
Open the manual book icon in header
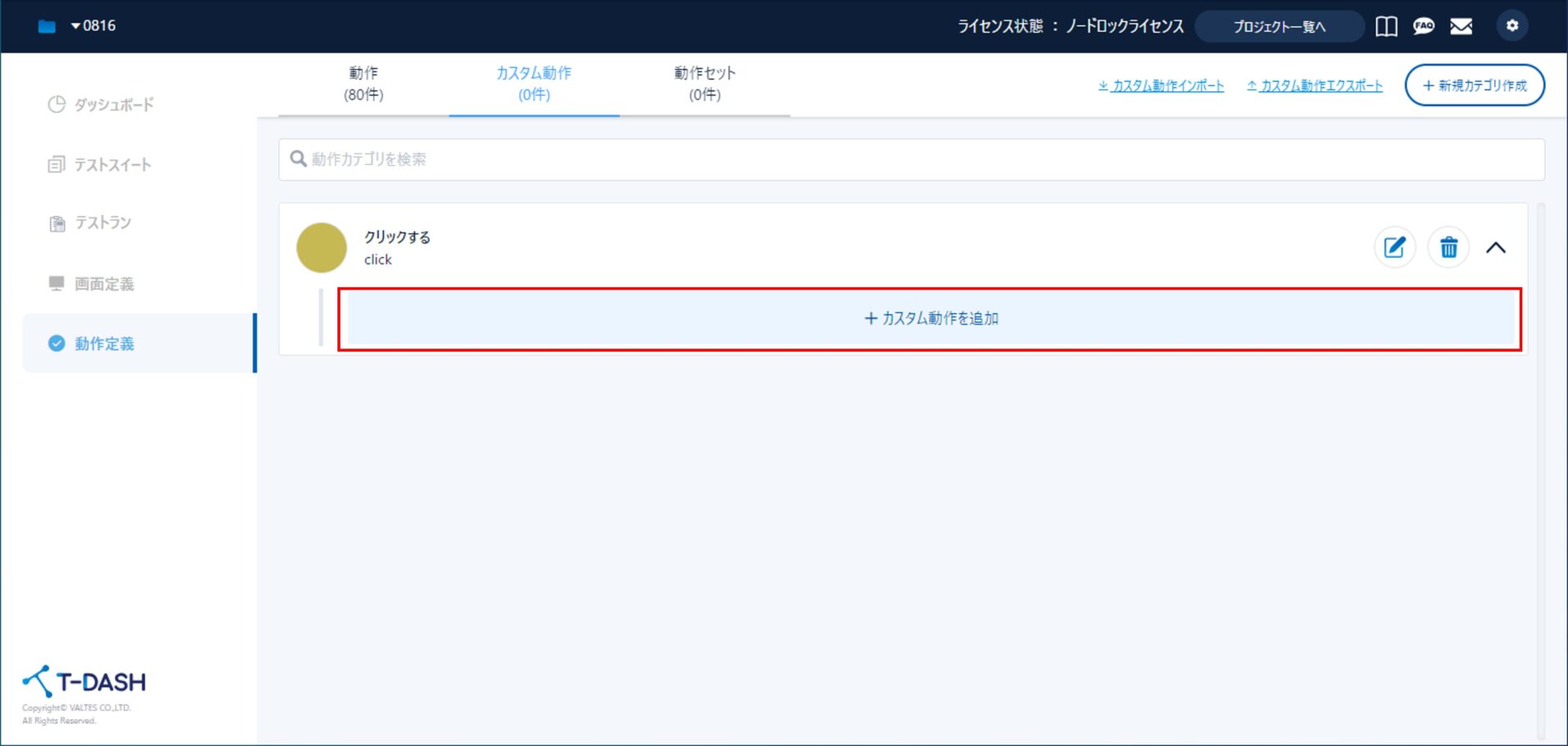(x=1386, y=27)
